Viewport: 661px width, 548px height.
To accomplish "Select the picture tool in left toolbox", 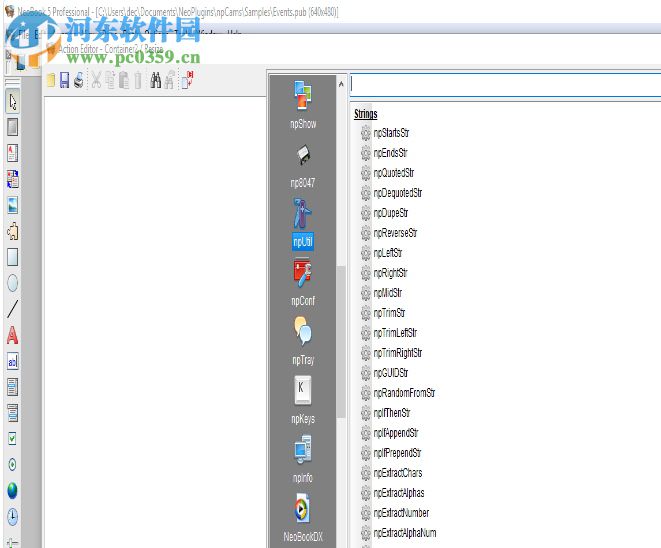I will point(13,205).
